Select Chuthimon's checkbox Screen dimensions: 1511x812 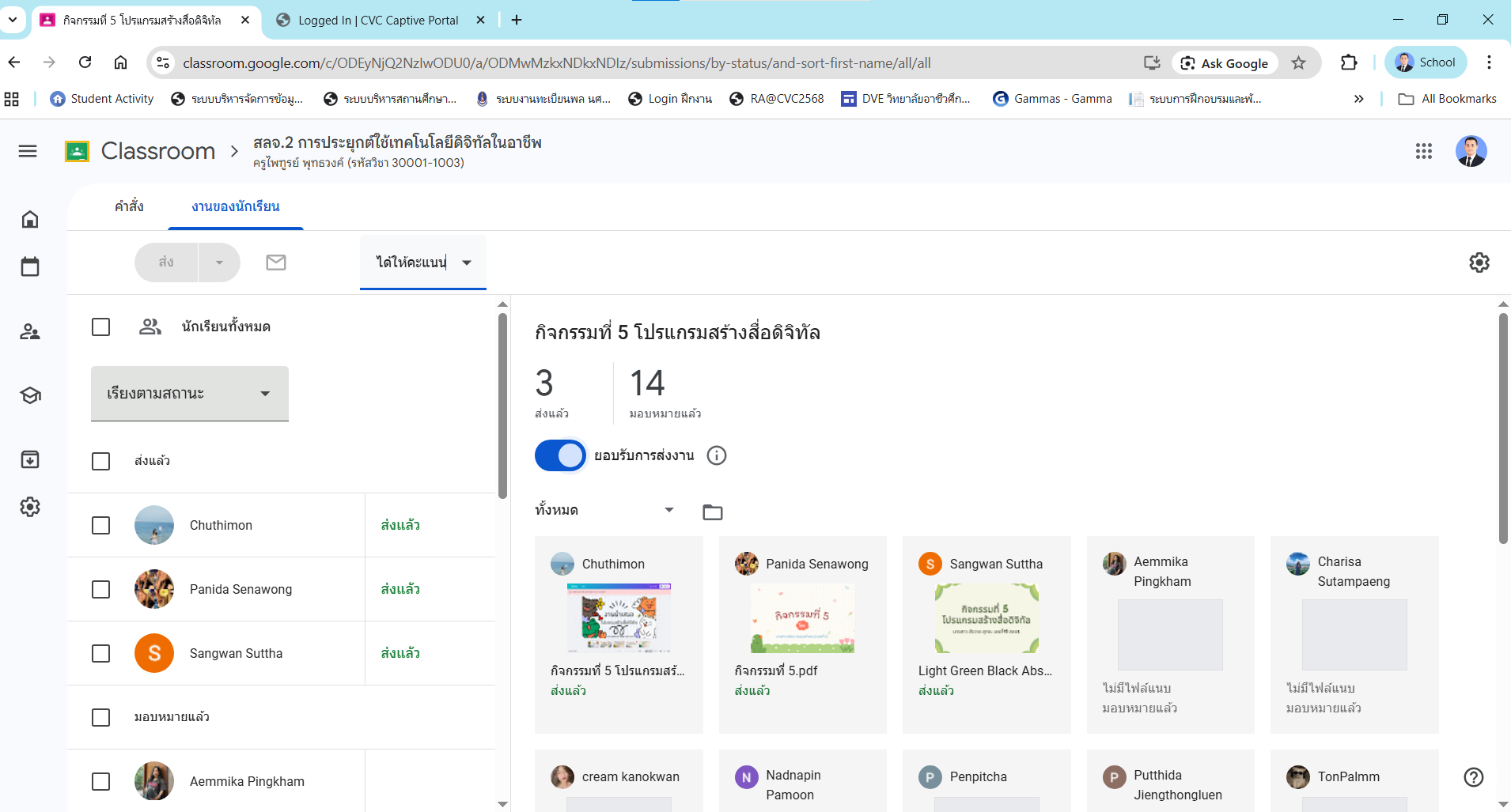(x=101, y=526)
